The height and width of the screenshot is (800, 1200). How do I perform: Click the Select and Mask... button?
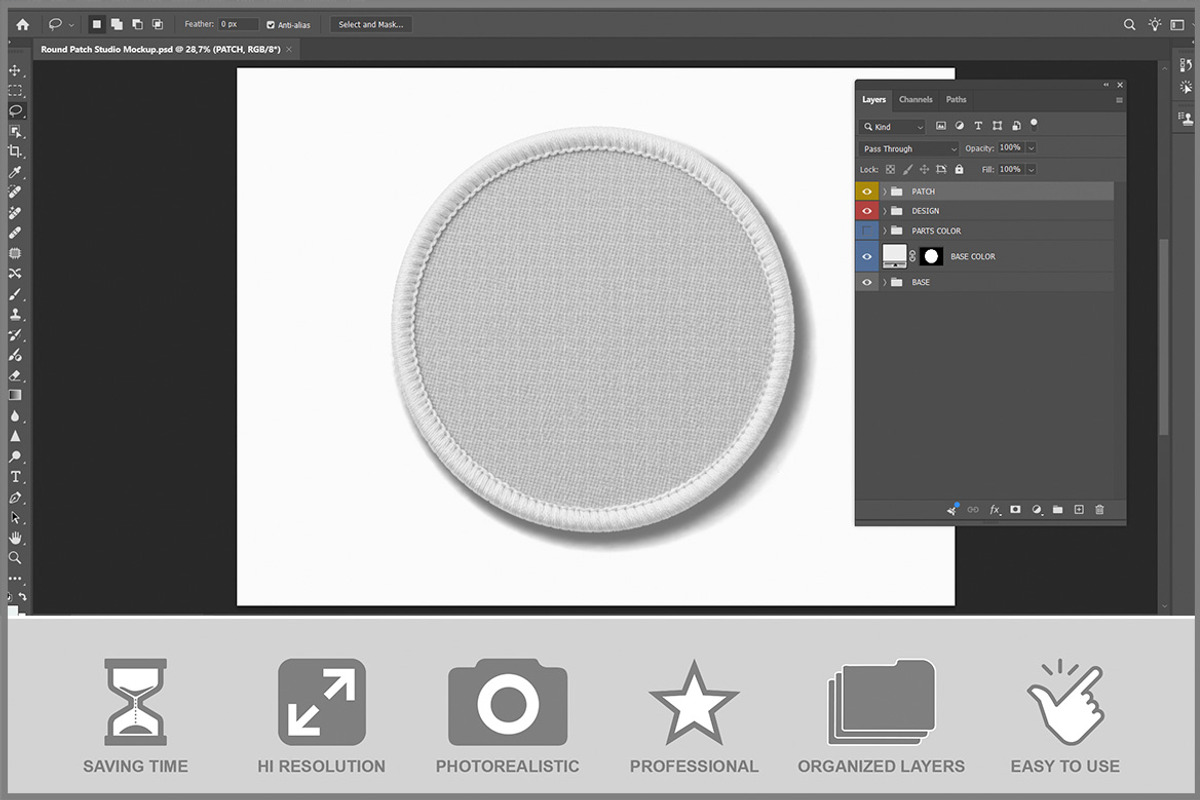click(371, 24)
